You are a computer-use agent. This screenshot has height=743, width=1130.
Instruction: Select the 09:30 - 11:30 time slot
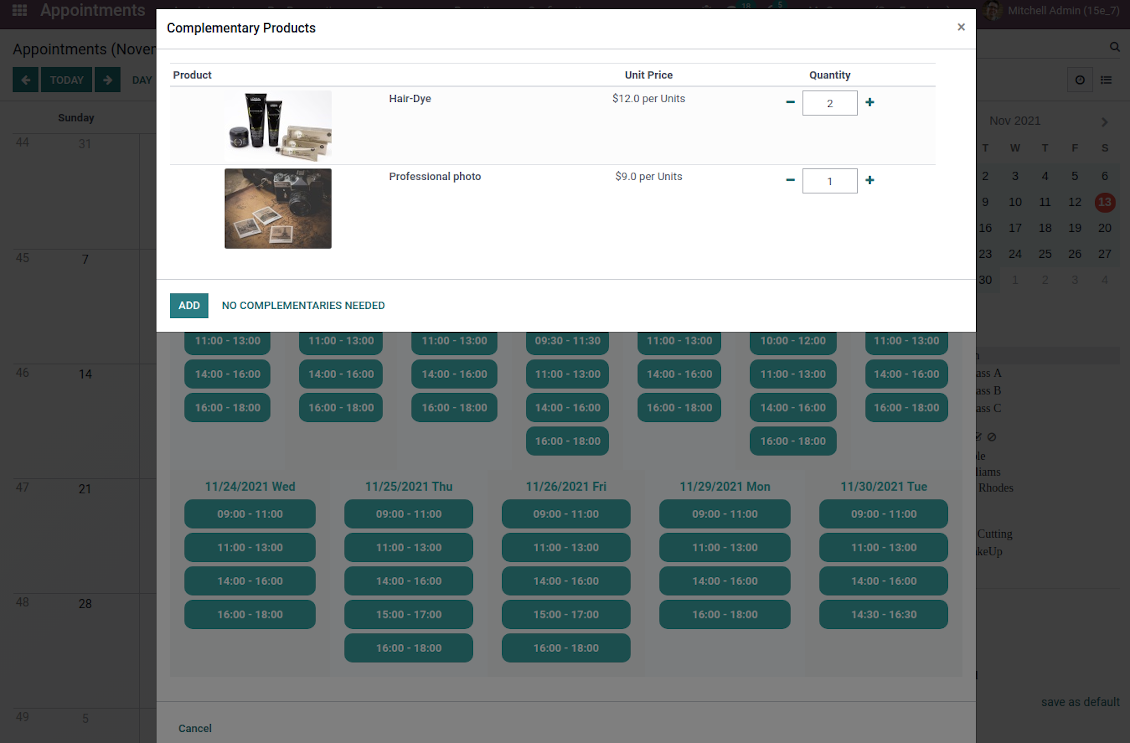coord(567,341)
